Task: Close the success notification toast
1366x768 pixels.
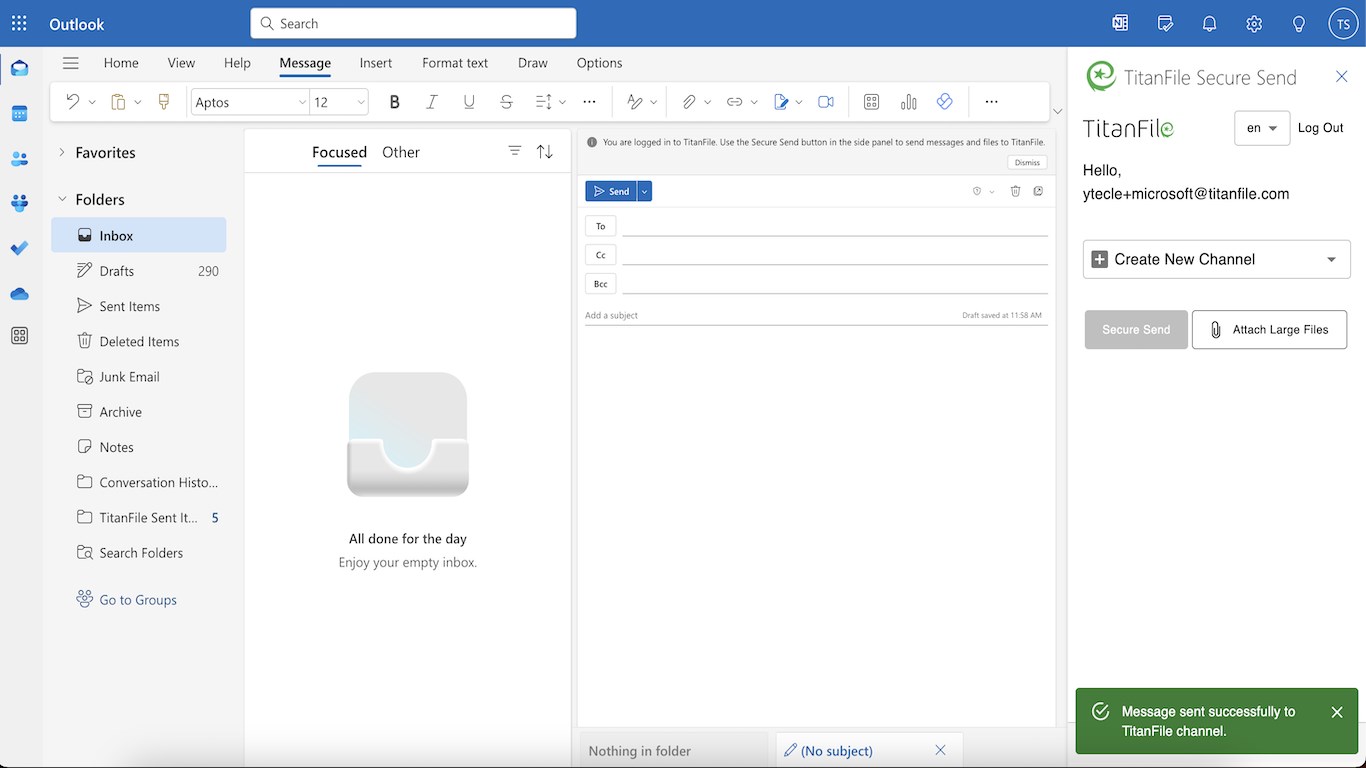Action: point(1337,712)
